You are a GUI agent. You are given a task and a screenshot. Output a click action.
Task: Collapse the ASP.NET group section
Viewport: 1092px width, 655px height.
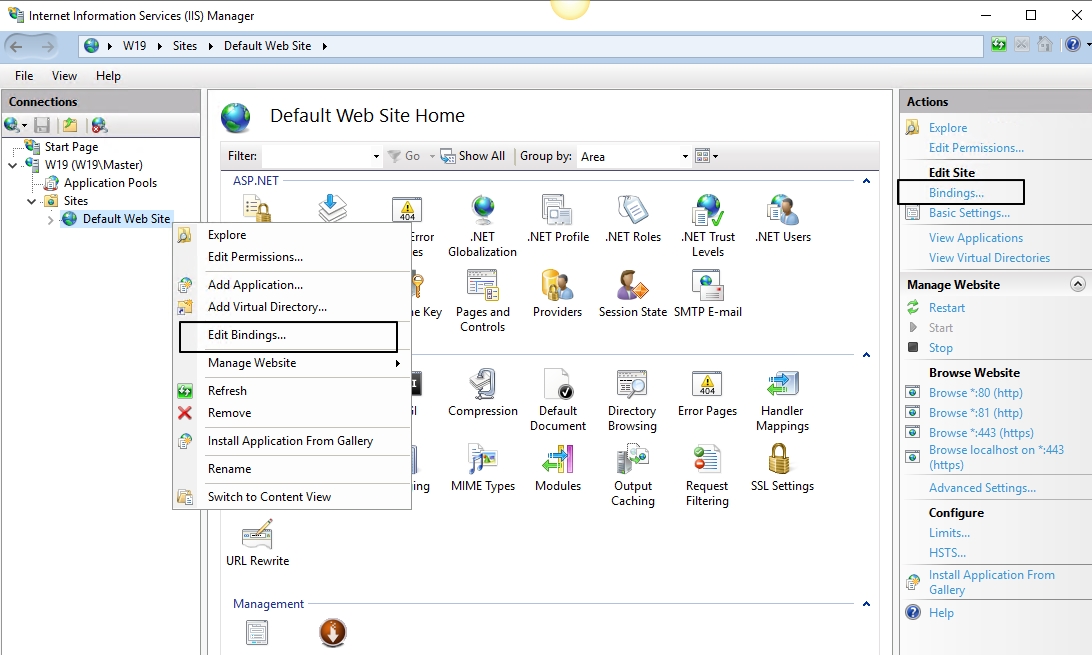pos(865,181)
